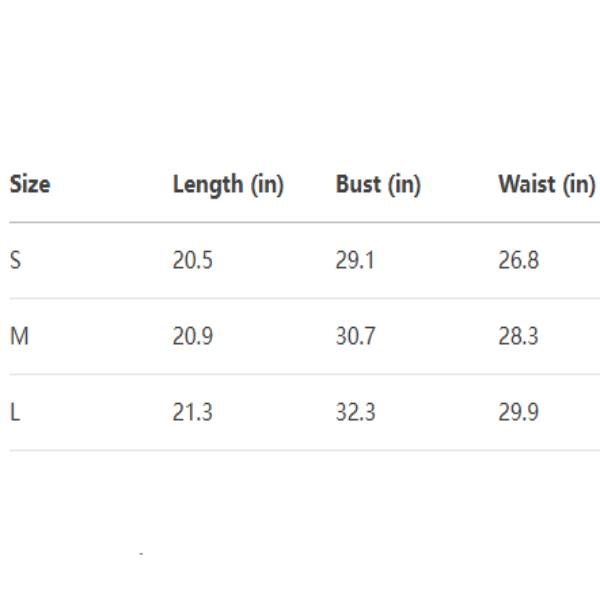Click the 26.8 waist value

518,261
